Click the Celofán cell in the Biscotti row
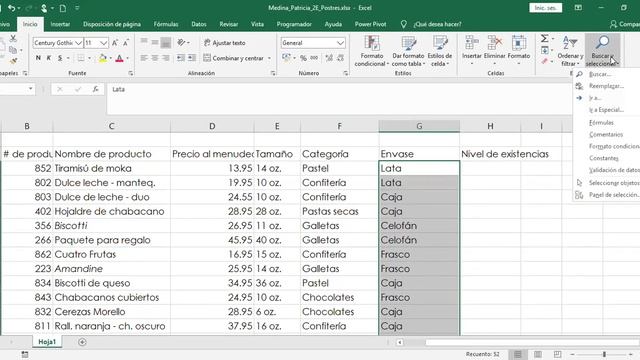640x360 pixels. tap(419, 226)
